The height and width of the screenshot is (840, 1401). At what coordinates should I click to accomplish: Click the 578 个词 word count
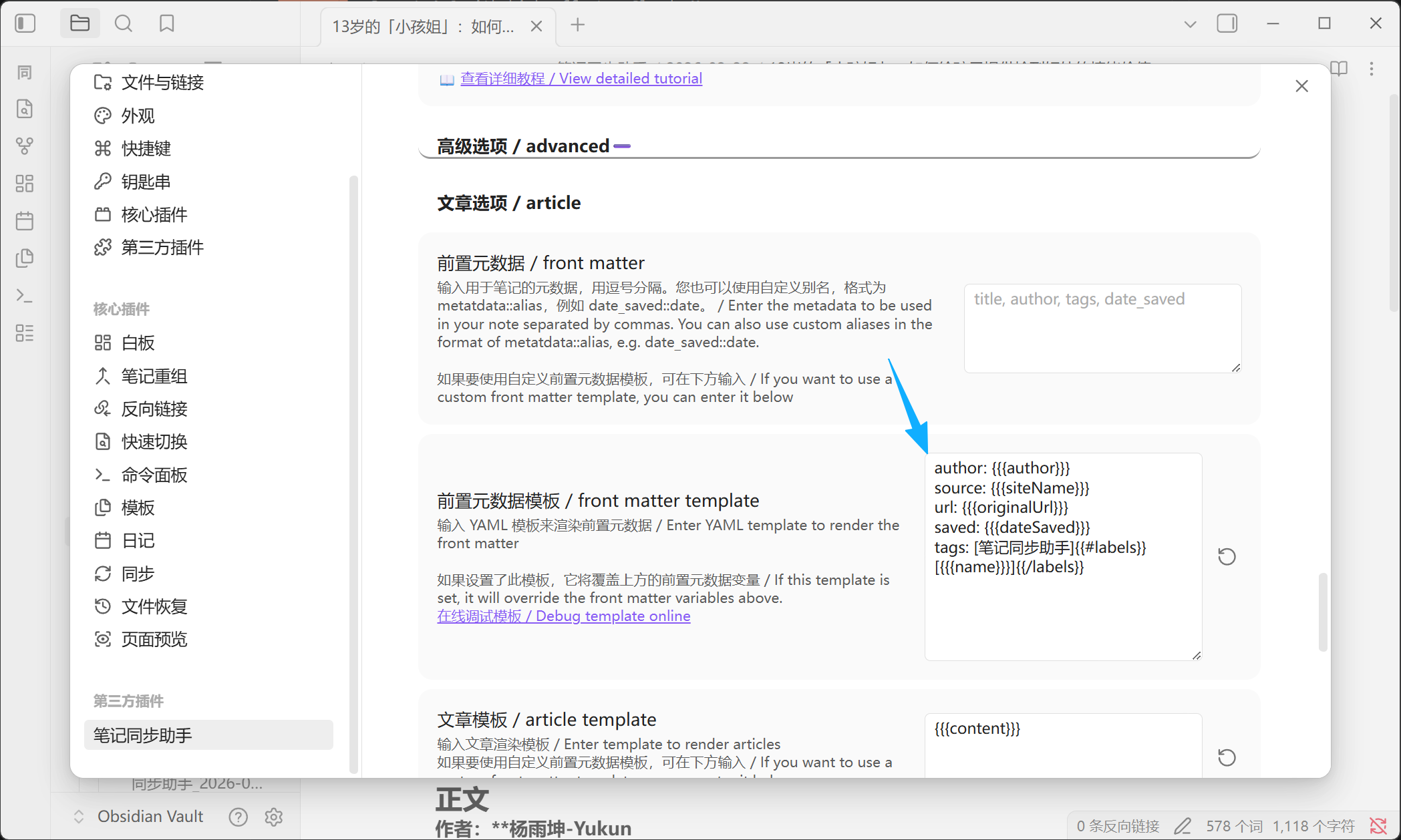1234,826
